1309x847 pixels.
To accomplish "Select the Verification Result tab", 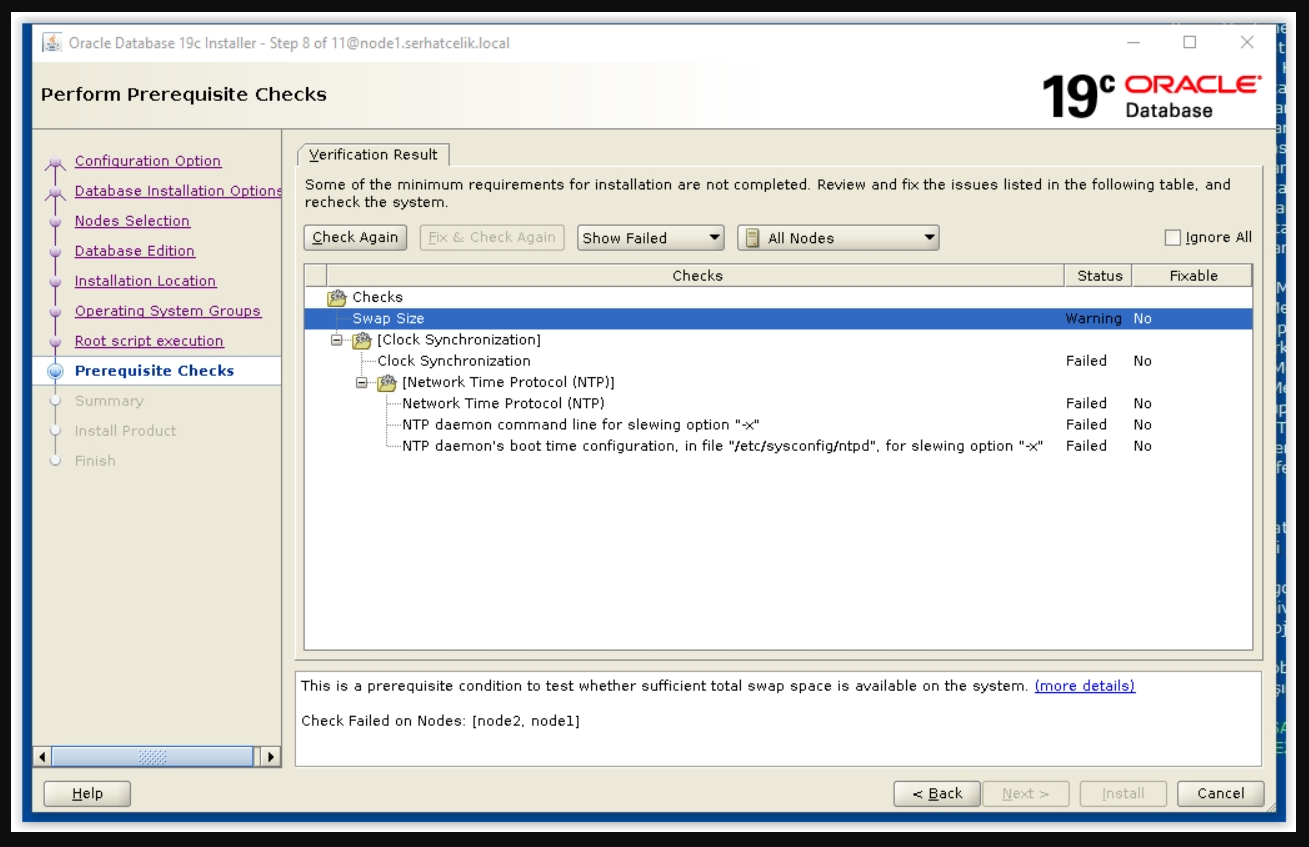I will [373, 155].
